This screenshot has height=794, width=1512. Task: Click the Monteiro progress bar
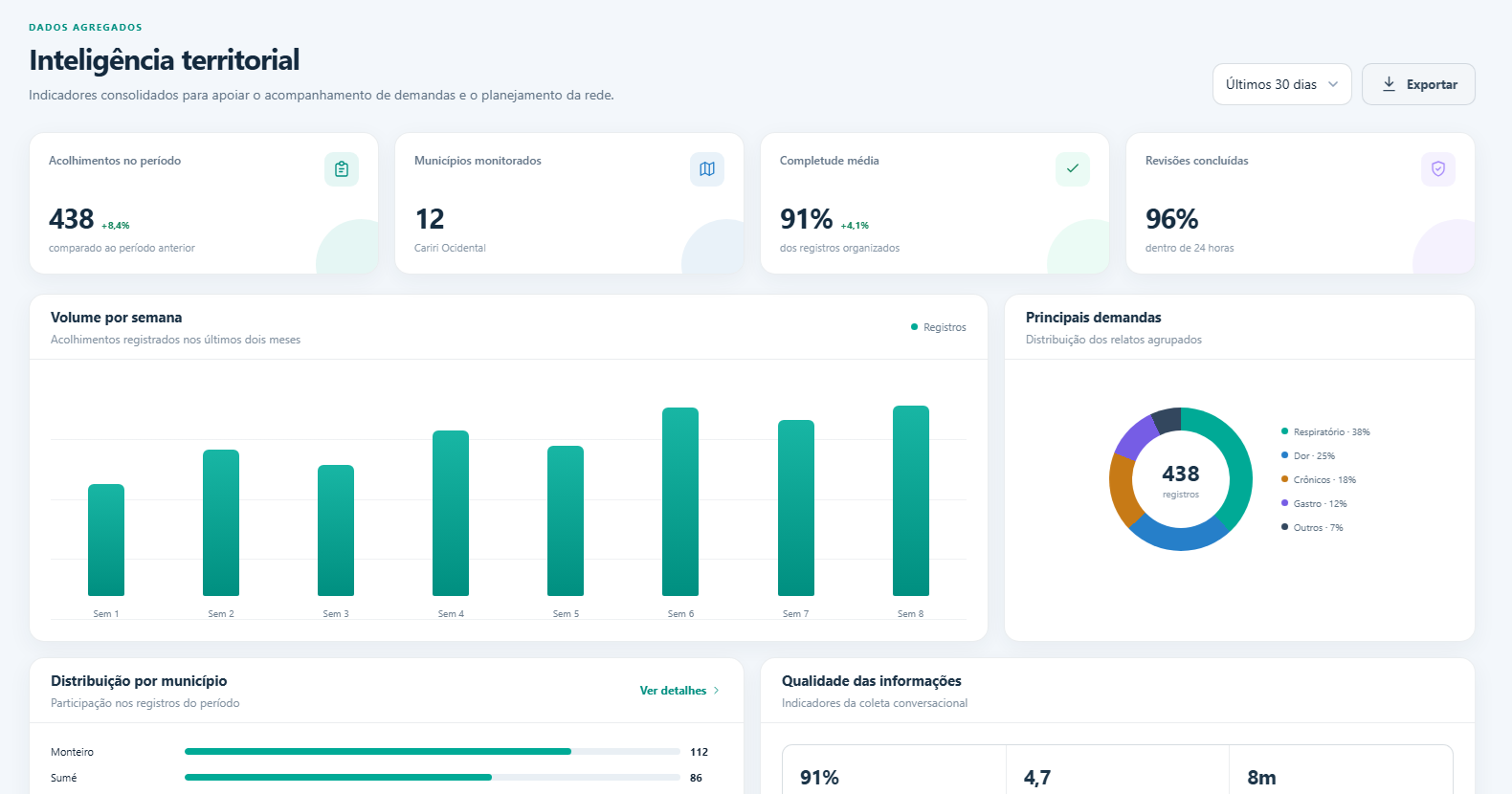click(433, 752)
